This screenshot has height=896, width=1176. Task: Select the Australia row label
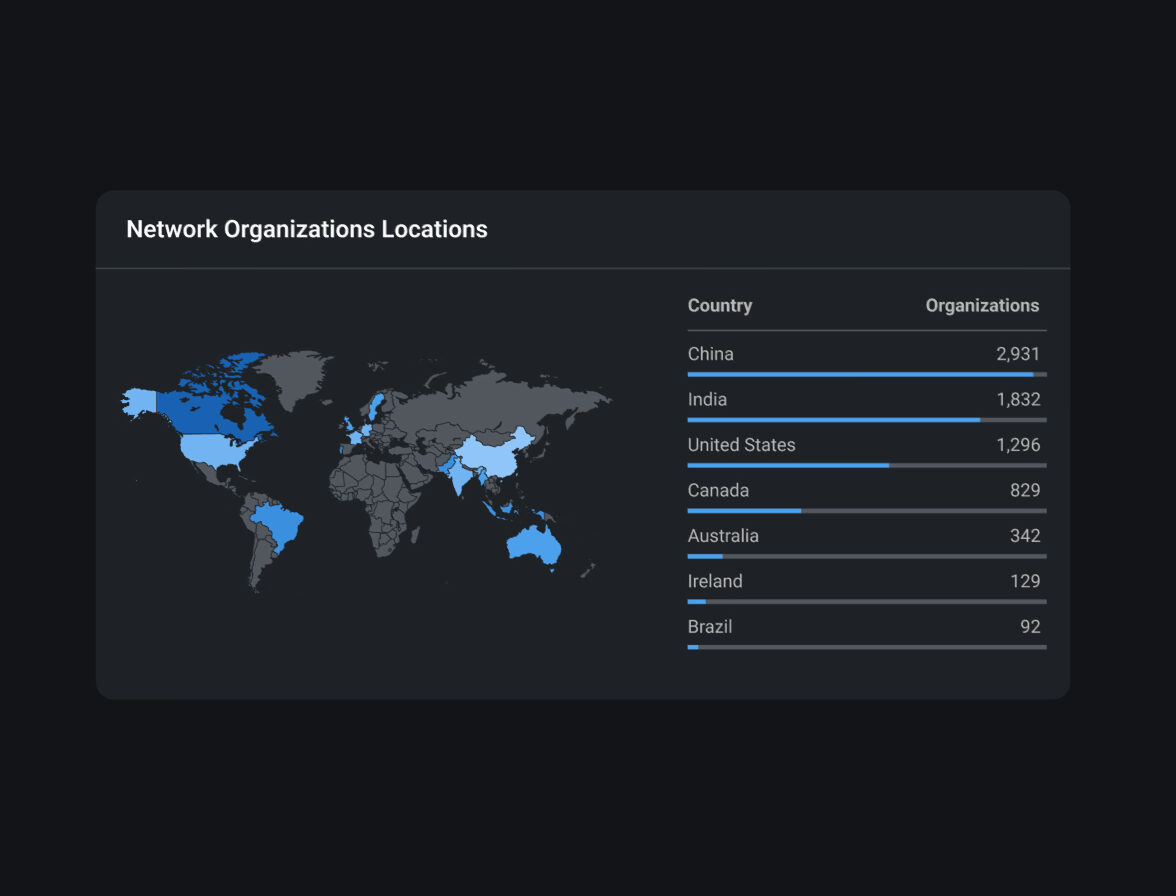coord(723,536)
